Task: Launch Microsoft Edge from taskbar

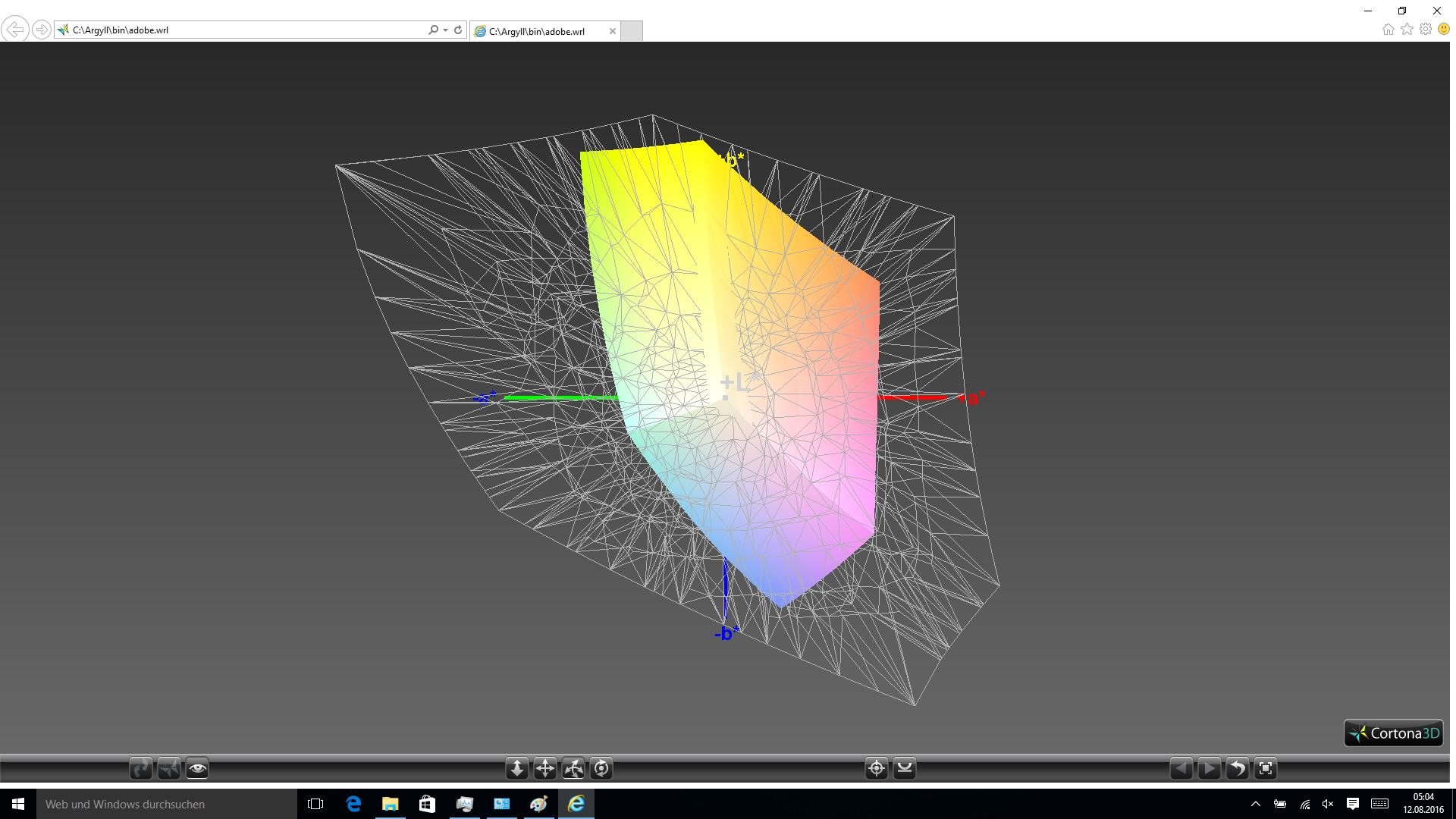Action: (x=353, y=804)
